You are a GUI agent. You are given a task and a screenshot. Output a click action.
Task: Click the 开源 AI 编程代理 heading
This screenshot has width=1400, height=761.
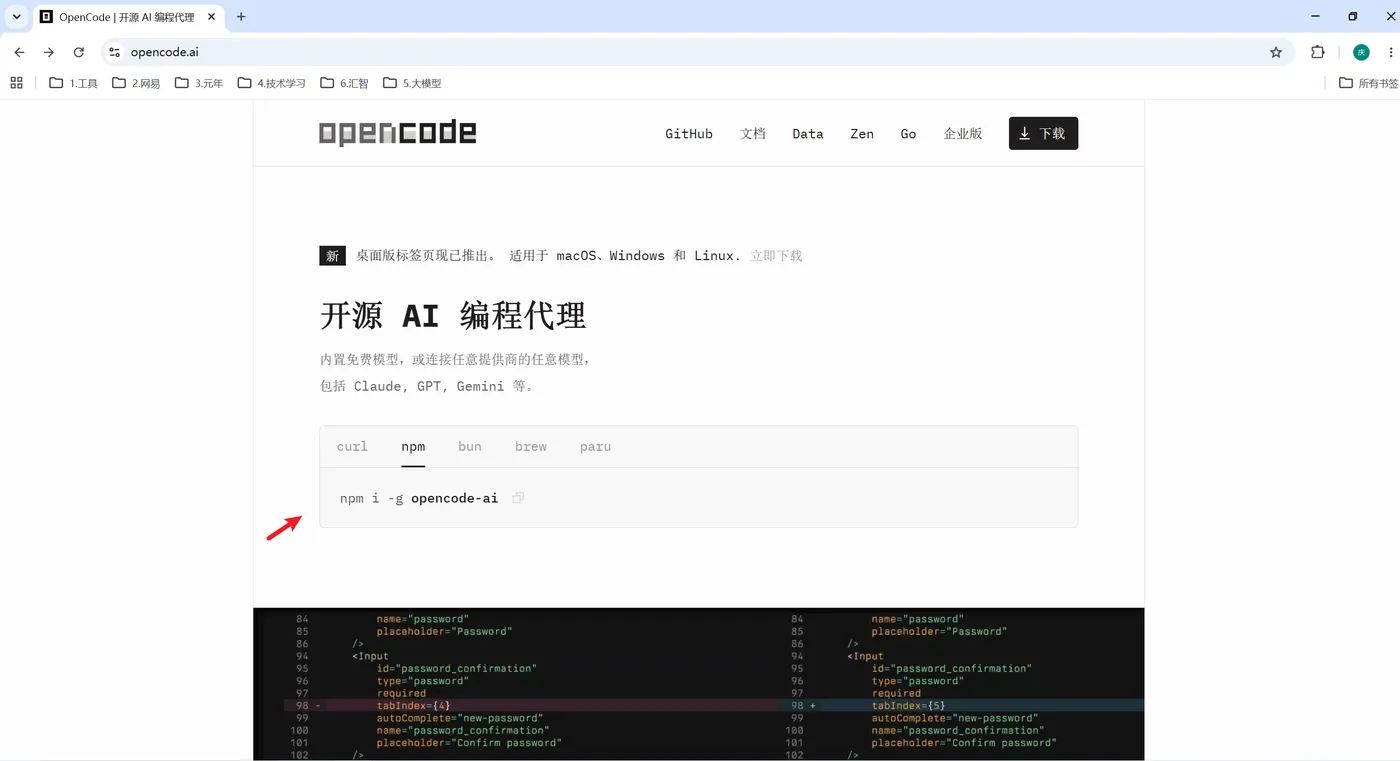[x=453, y=316]
